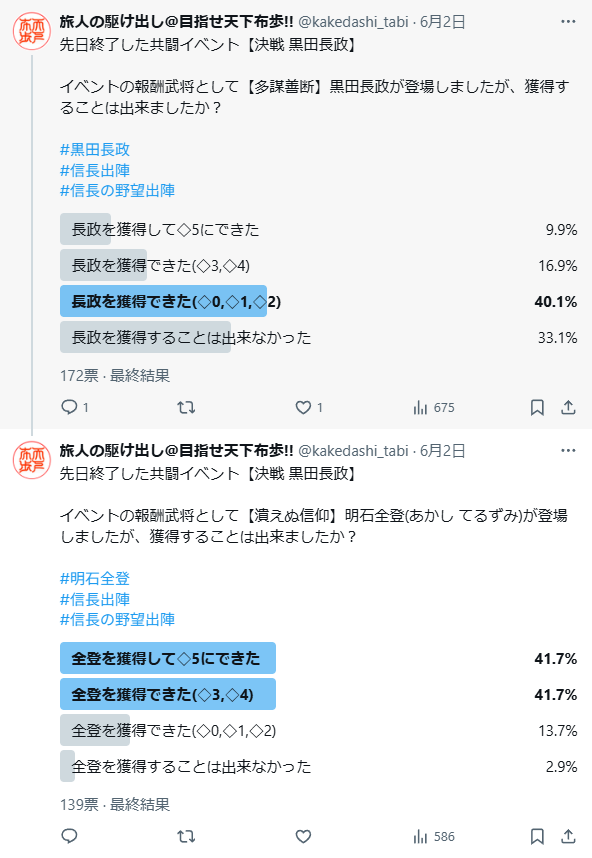Viewport: 592px width, 858px height.
Task: Reply to the 明石全登 poll tweet
Action: [69, 836]
